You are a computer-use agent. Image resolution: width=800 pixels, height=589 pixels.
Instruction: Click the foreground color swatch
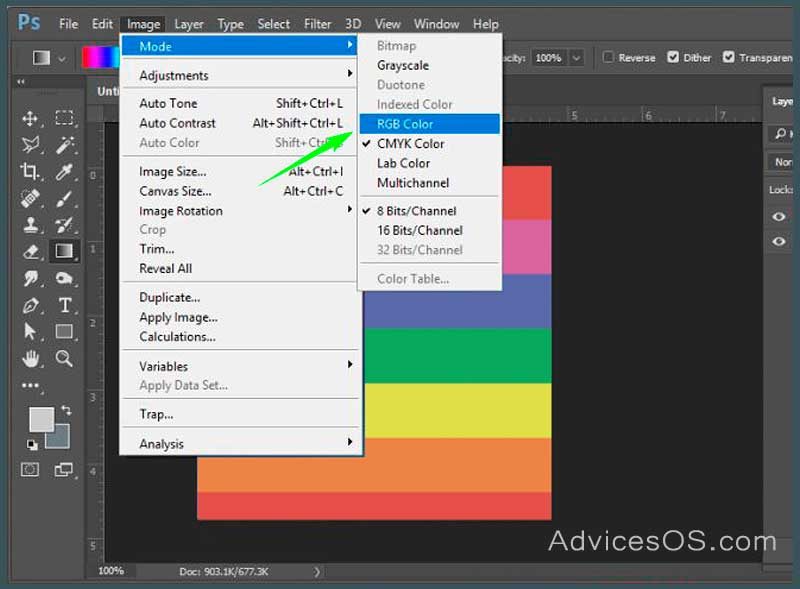coord(41,419)
